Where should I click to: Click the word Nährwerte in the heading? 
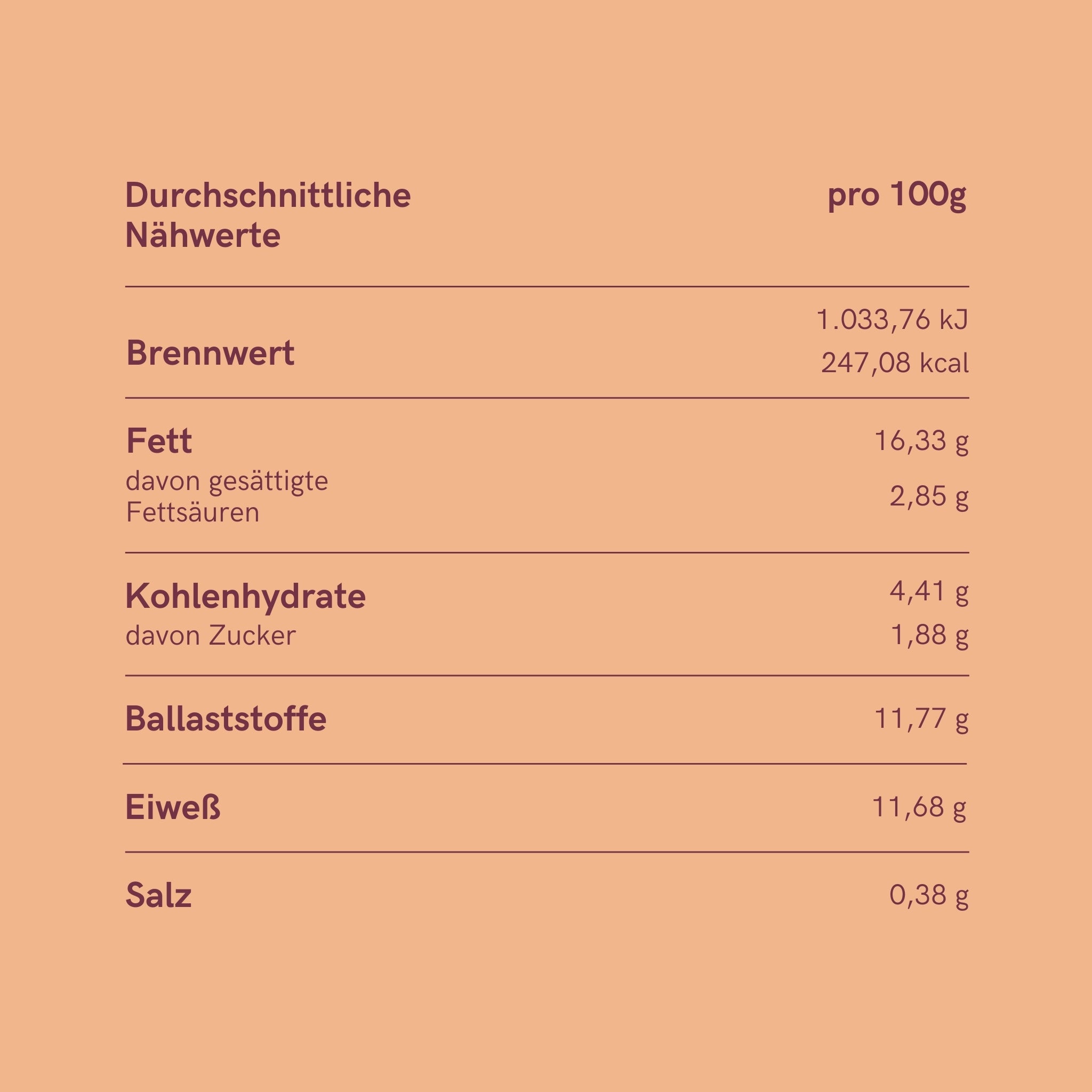(x=203, y=235)
